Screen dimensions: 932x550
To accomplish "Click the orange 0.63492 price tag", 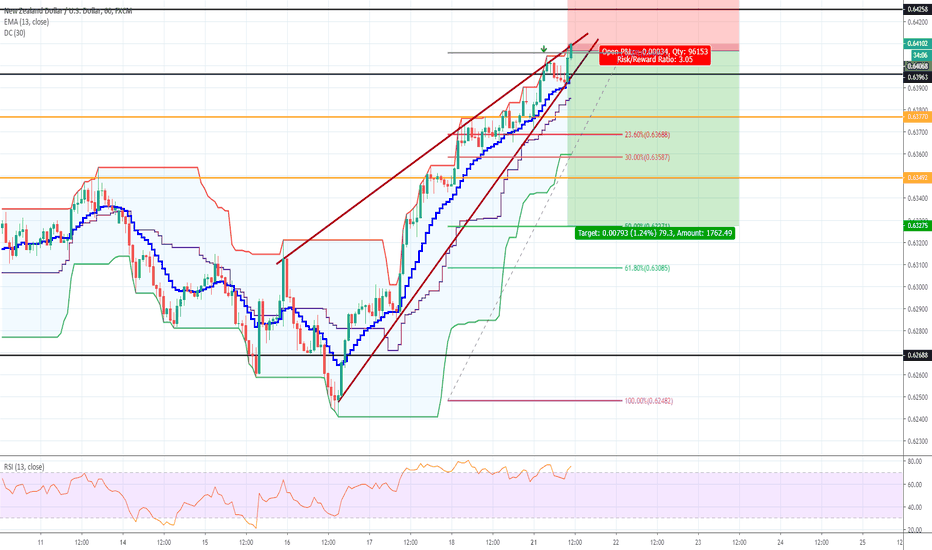I will click(x=917, y=178).
